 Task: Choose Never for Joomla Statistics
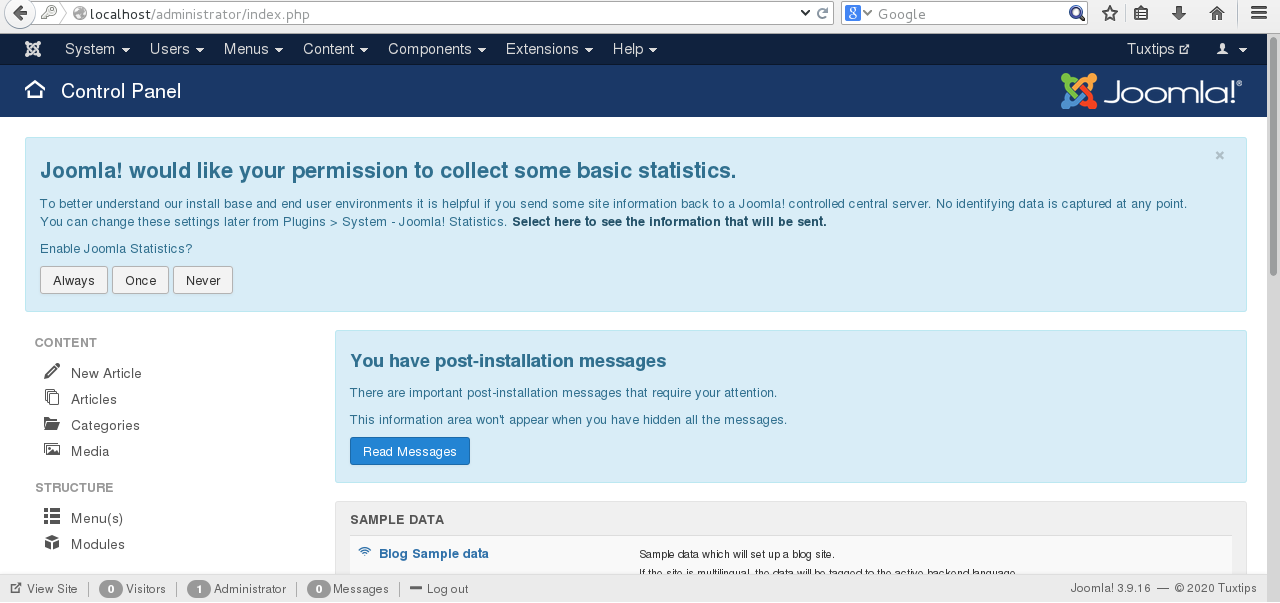click(x=203, y=280)
